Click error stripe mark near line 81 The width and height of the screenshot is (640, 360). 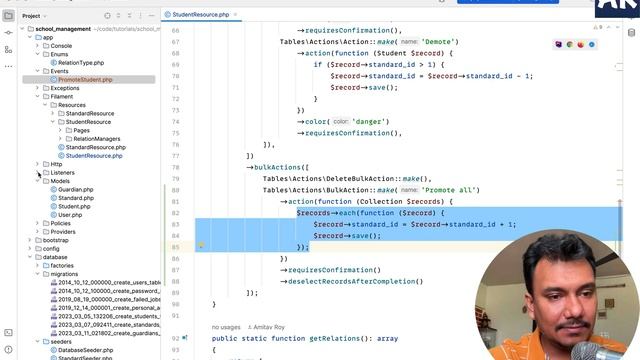pyautogui.click(x=620, y=201)
